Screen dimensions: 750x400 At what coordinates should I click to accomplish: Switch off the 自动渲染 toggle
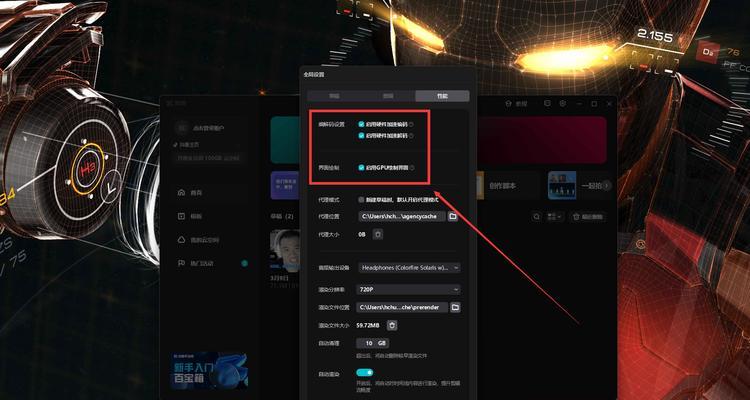(364, 372)
